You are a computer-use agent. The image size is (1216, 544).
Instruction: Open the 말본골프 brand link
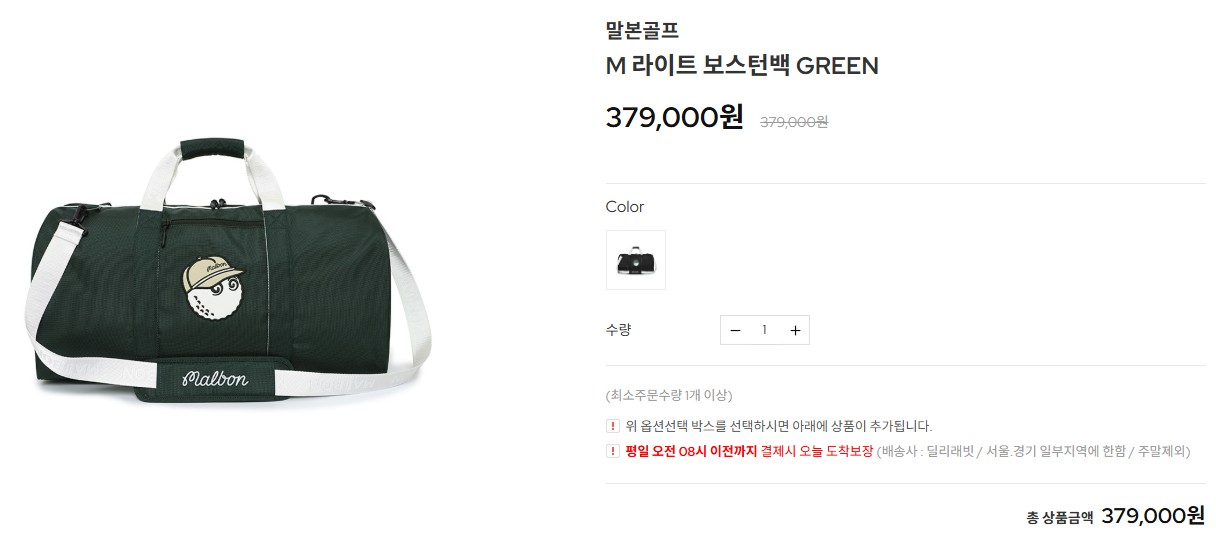point(642,30)
